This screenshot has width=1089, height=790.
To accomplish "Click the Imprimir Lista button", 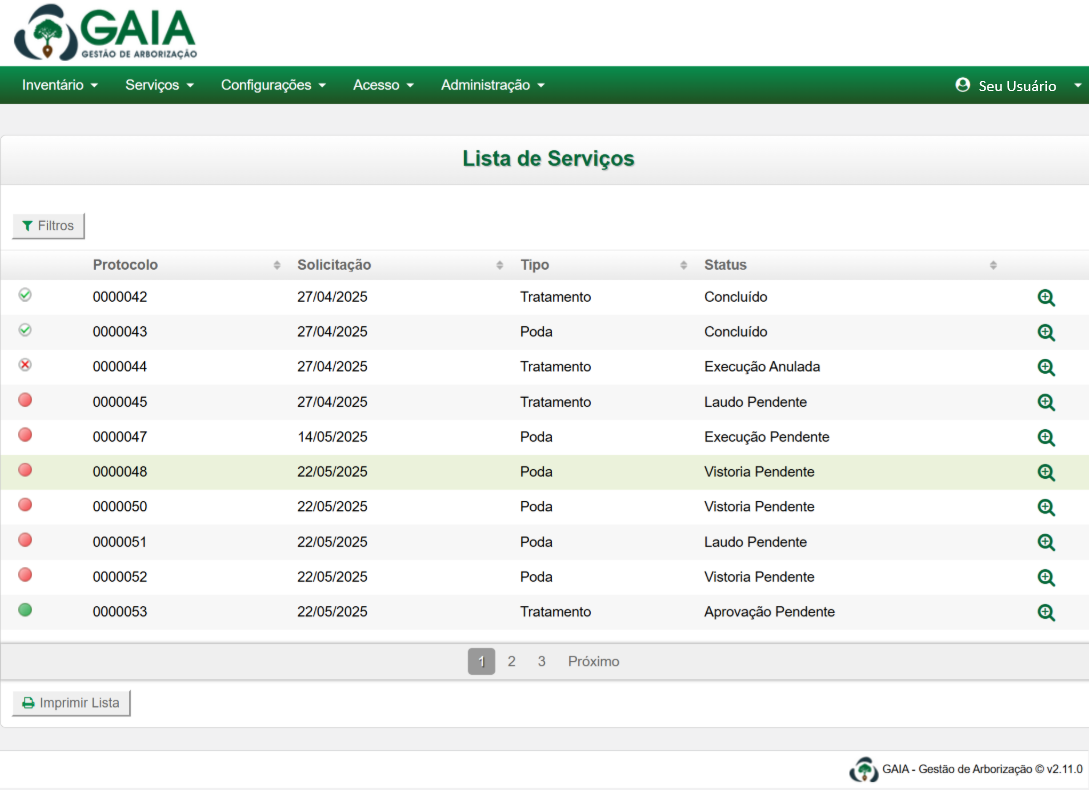I will click(72, 703).
